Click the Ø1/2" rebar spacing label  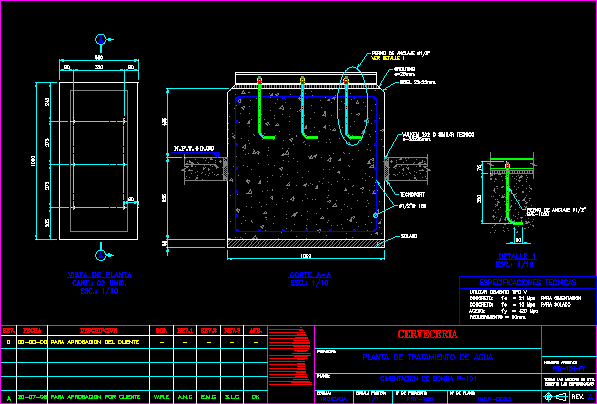412,206
